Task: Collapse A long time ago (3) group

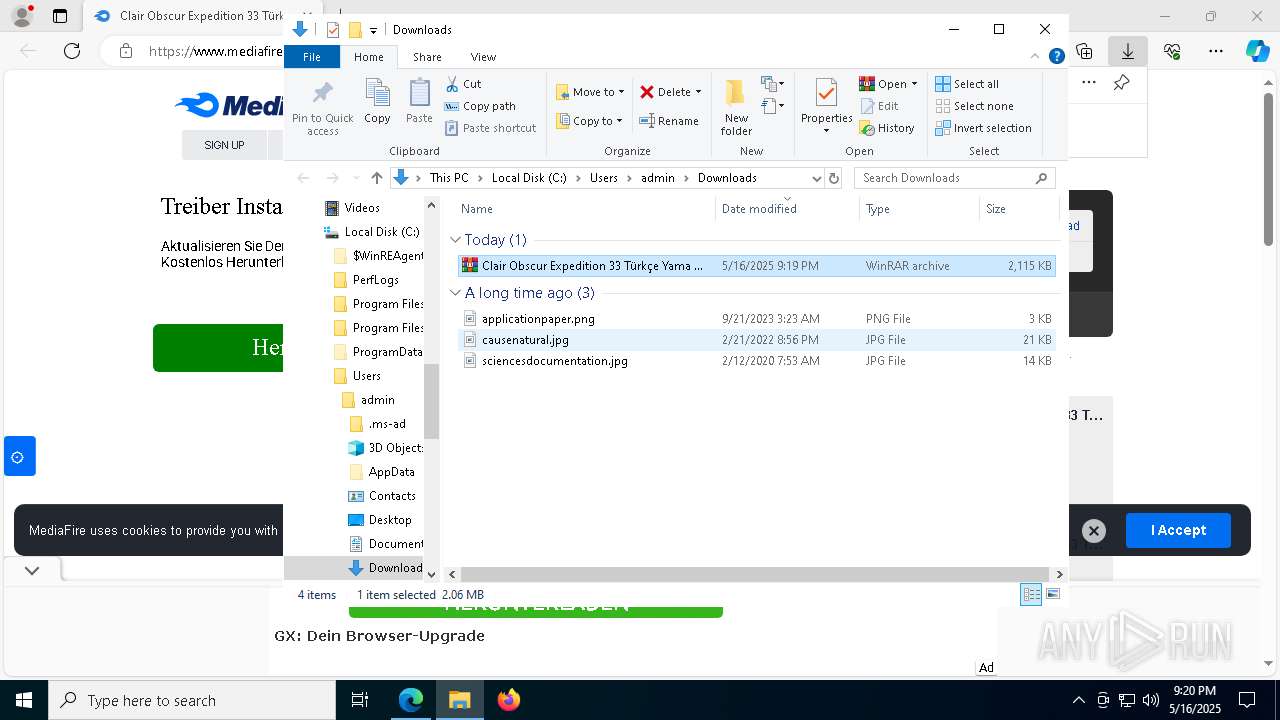Action: pos(455,293)
